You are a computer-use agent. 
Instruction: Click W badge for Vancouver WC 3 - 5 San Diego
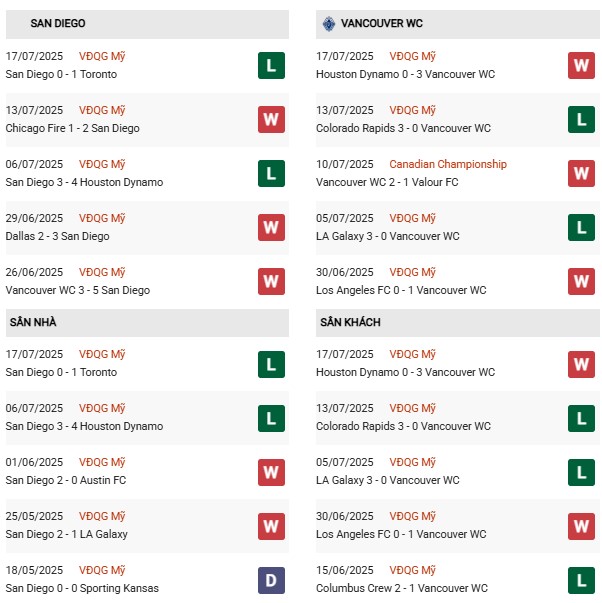coord(271,282)
